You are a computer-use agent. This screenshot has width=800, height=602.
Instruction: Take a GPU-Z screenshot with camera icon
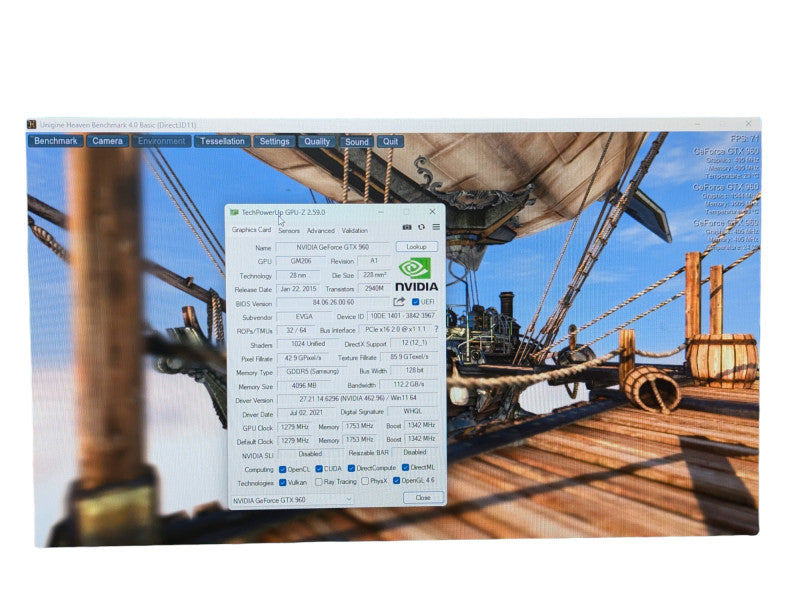(x=407, y=228)
